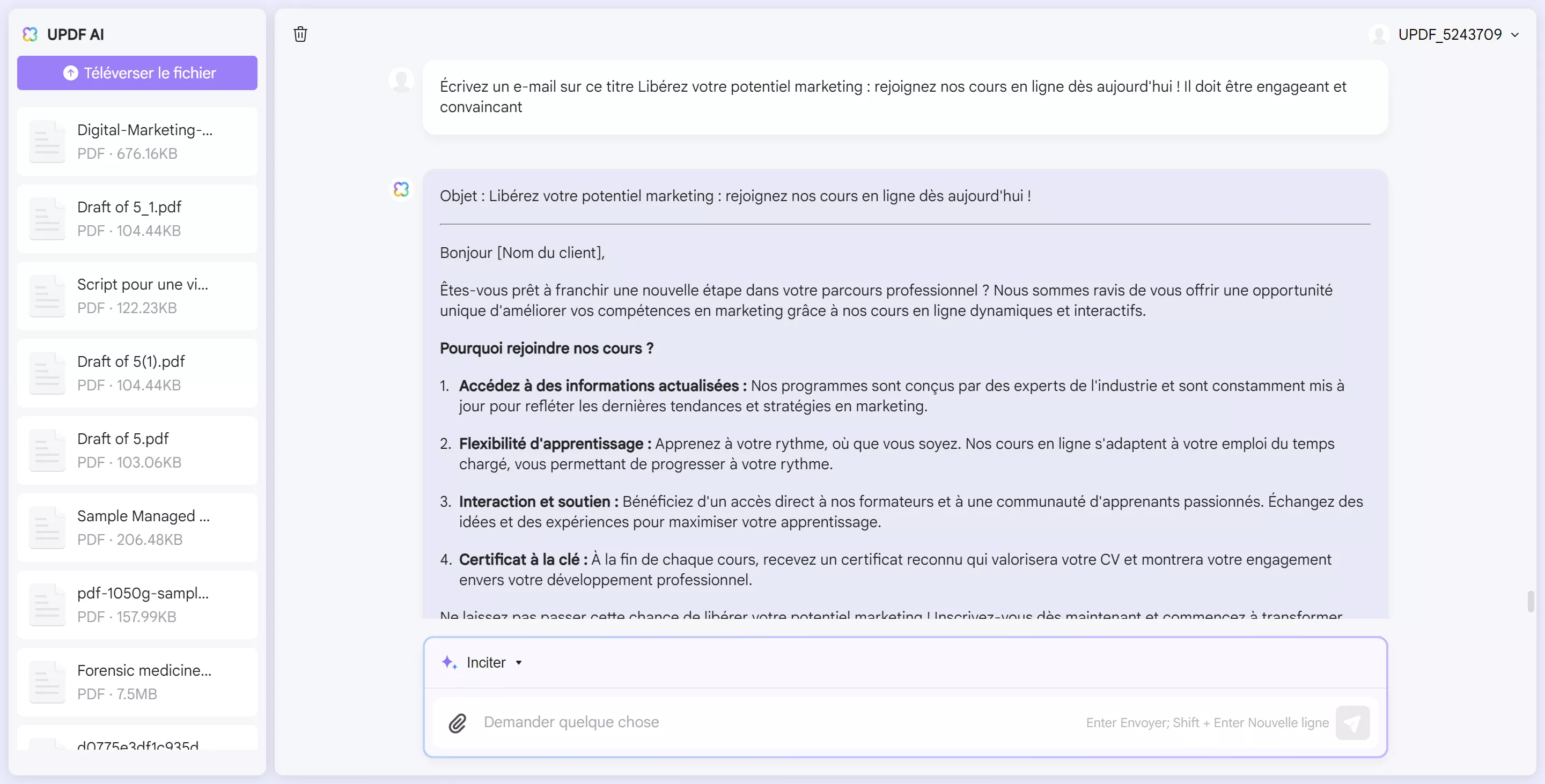Click the UPDF AI assistant avatar beside the reply
Image resolution: width=1545 pixels, height=784 pixels.
(x=401, y=189)
